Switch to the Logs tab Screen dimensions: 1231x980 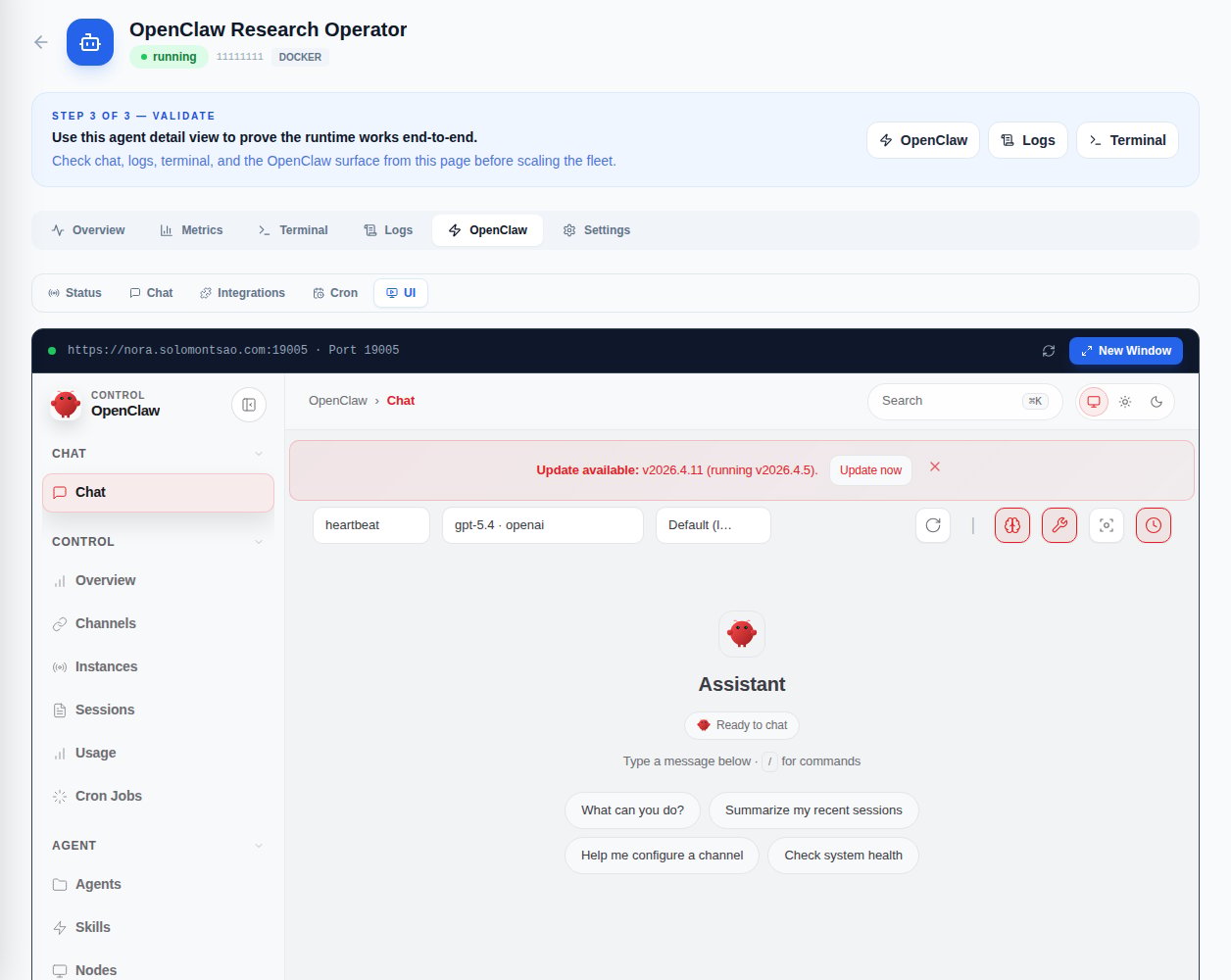click(x=388, y=230)
